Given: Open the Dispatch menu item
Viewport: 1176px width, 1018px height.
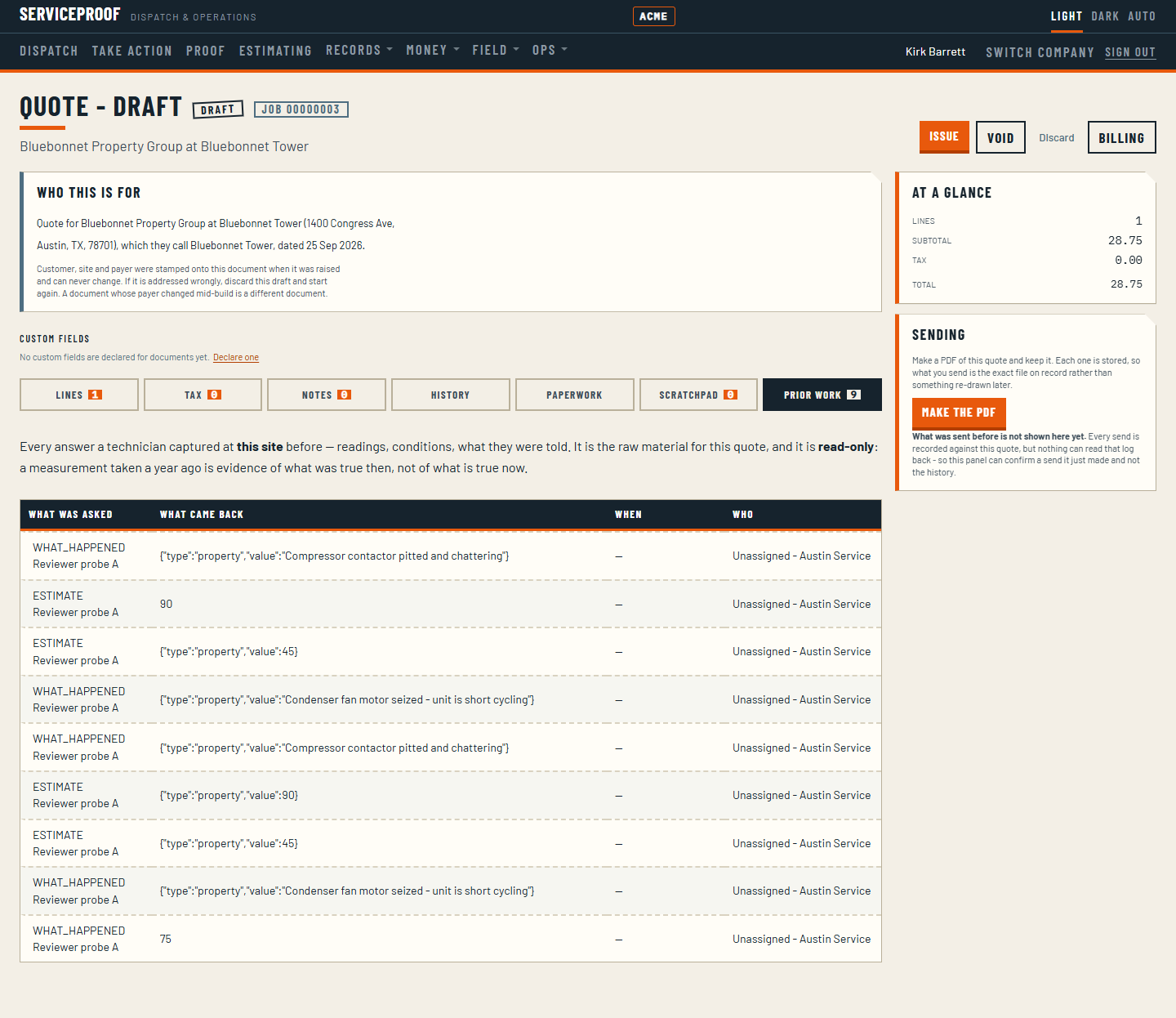Looking at the screenshot, I should coord(49,51).
